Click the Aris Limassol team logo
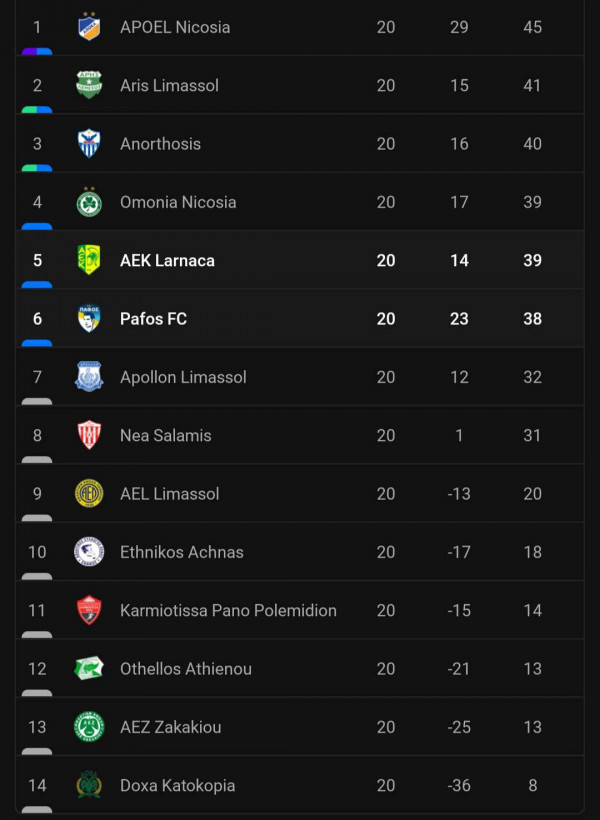This screenshot has width=600, height=820. pos(89,85)
